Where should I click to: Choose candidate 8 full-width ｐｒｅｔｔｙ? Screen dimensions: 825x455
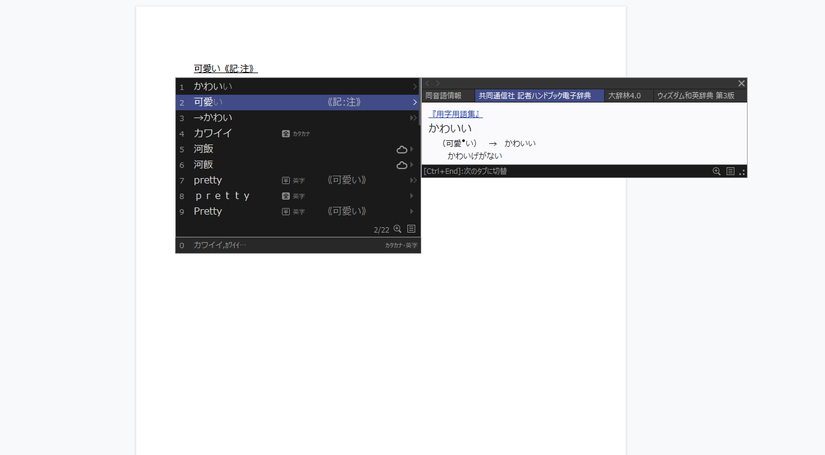click(x=221, y=196)
